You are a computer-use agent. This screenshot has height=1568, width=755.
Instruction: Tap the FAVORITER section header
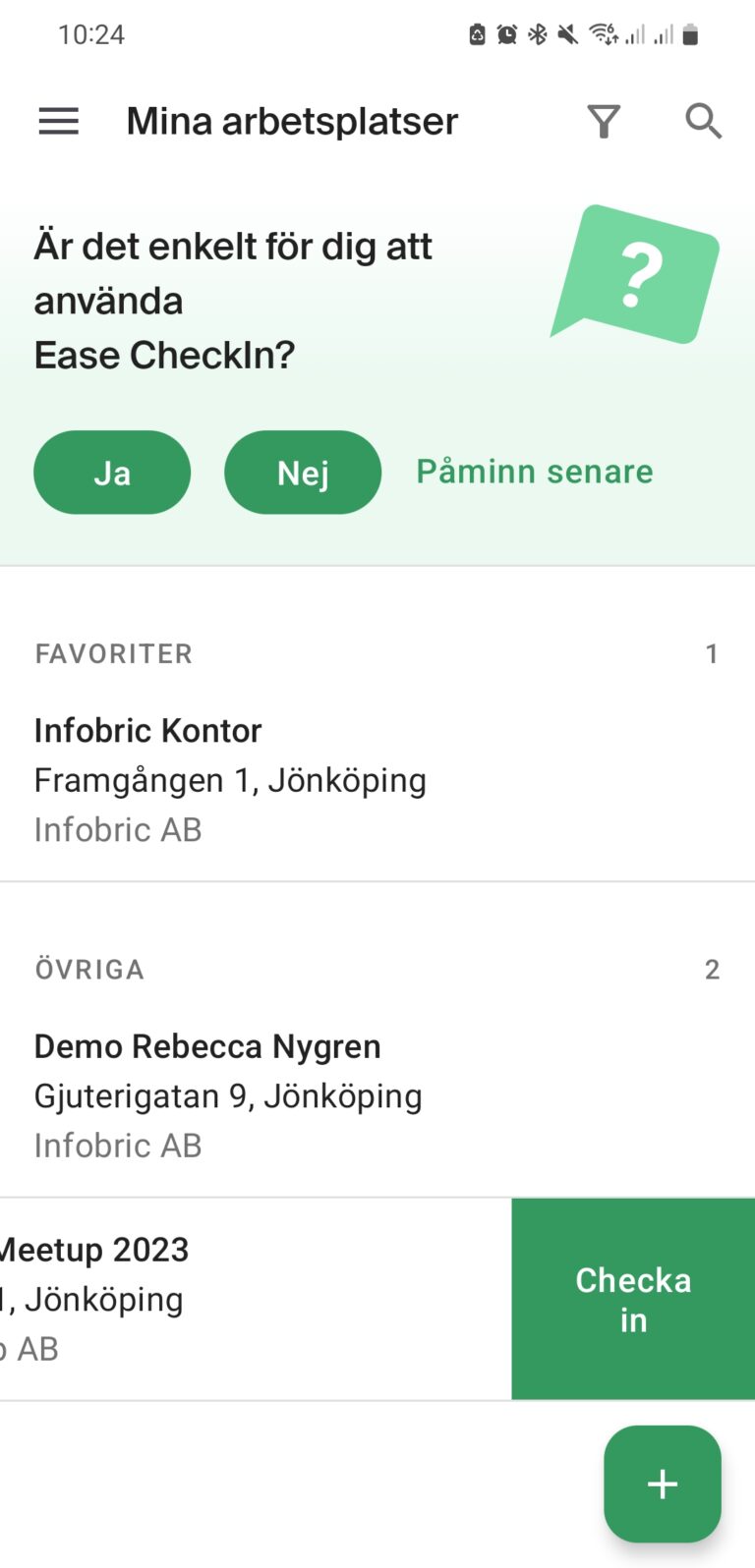pyautogui.click(x=114, y=654)
